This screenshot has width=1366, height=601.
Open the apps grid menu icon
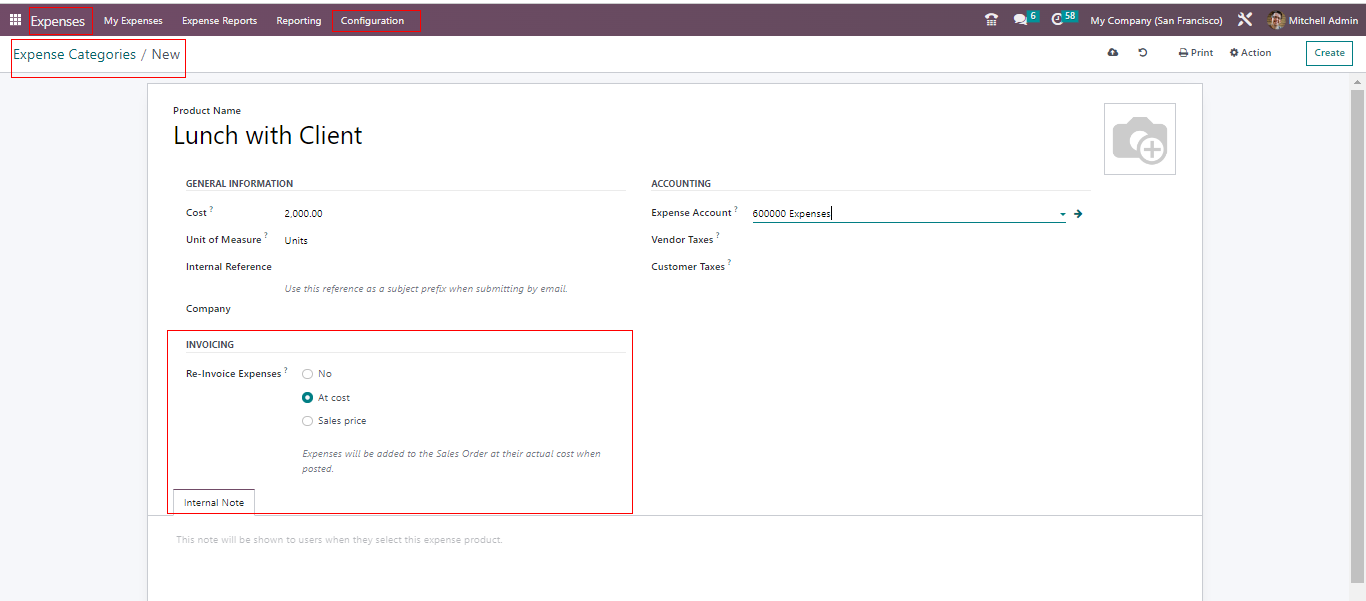click(15, 20)
